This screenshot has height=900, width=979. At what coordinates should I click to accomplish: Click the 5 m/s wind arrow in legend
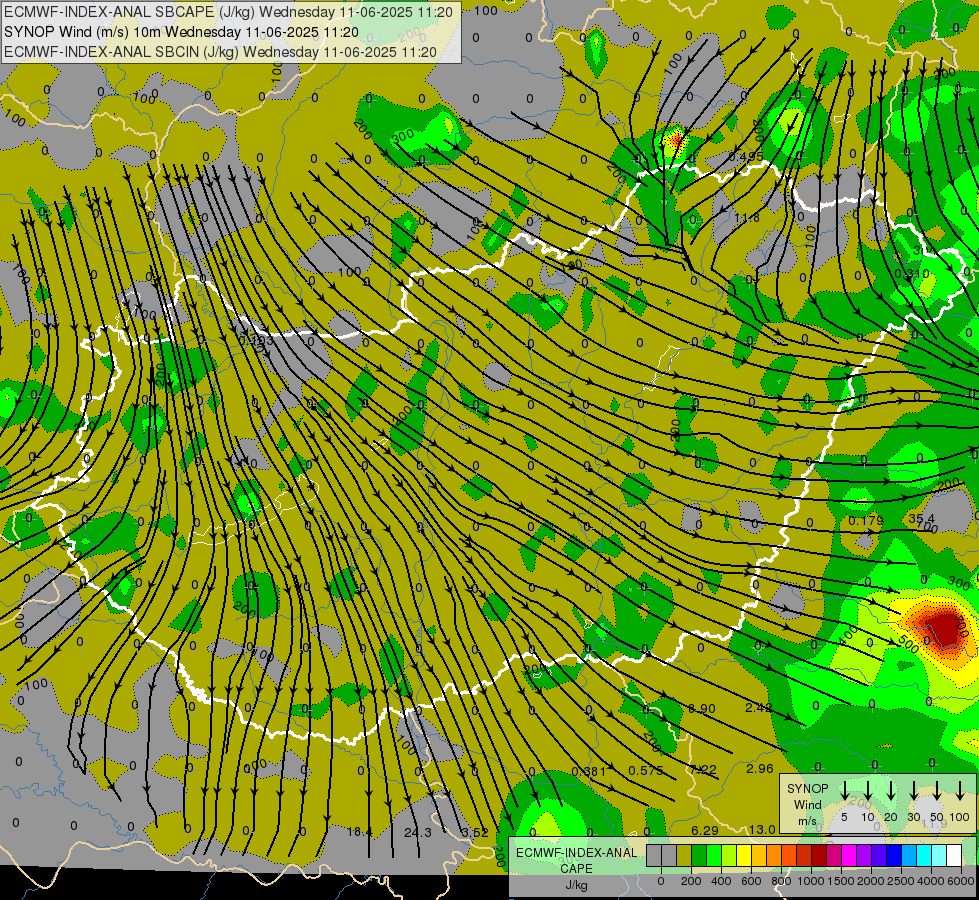[844, 791]
